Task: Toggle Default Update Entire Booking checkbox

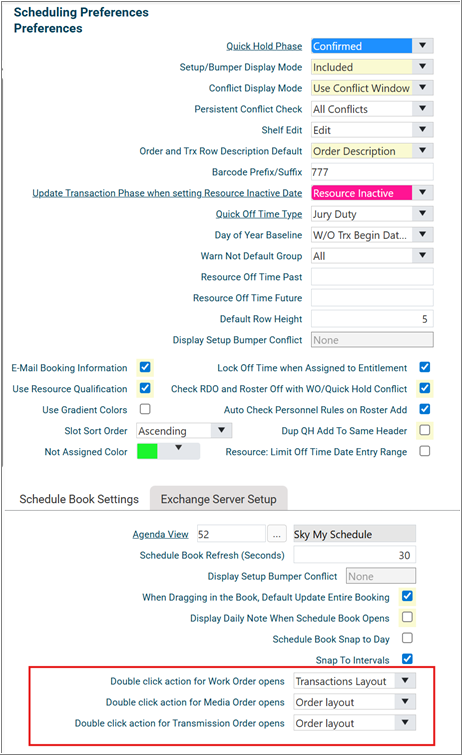Action: [407, 596]
